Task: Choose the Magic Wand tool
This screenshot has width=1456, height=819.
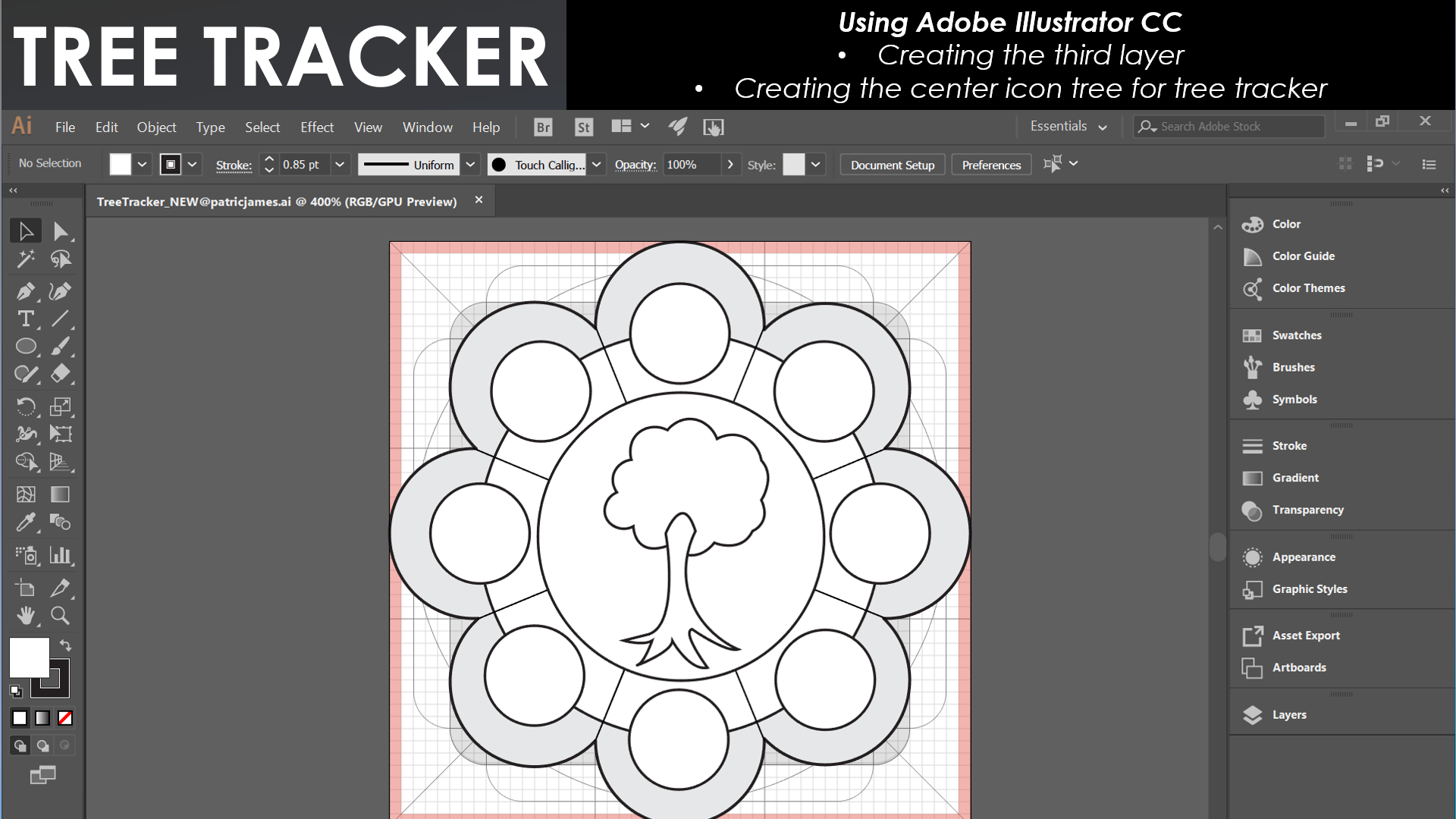Action: (26, 259)
